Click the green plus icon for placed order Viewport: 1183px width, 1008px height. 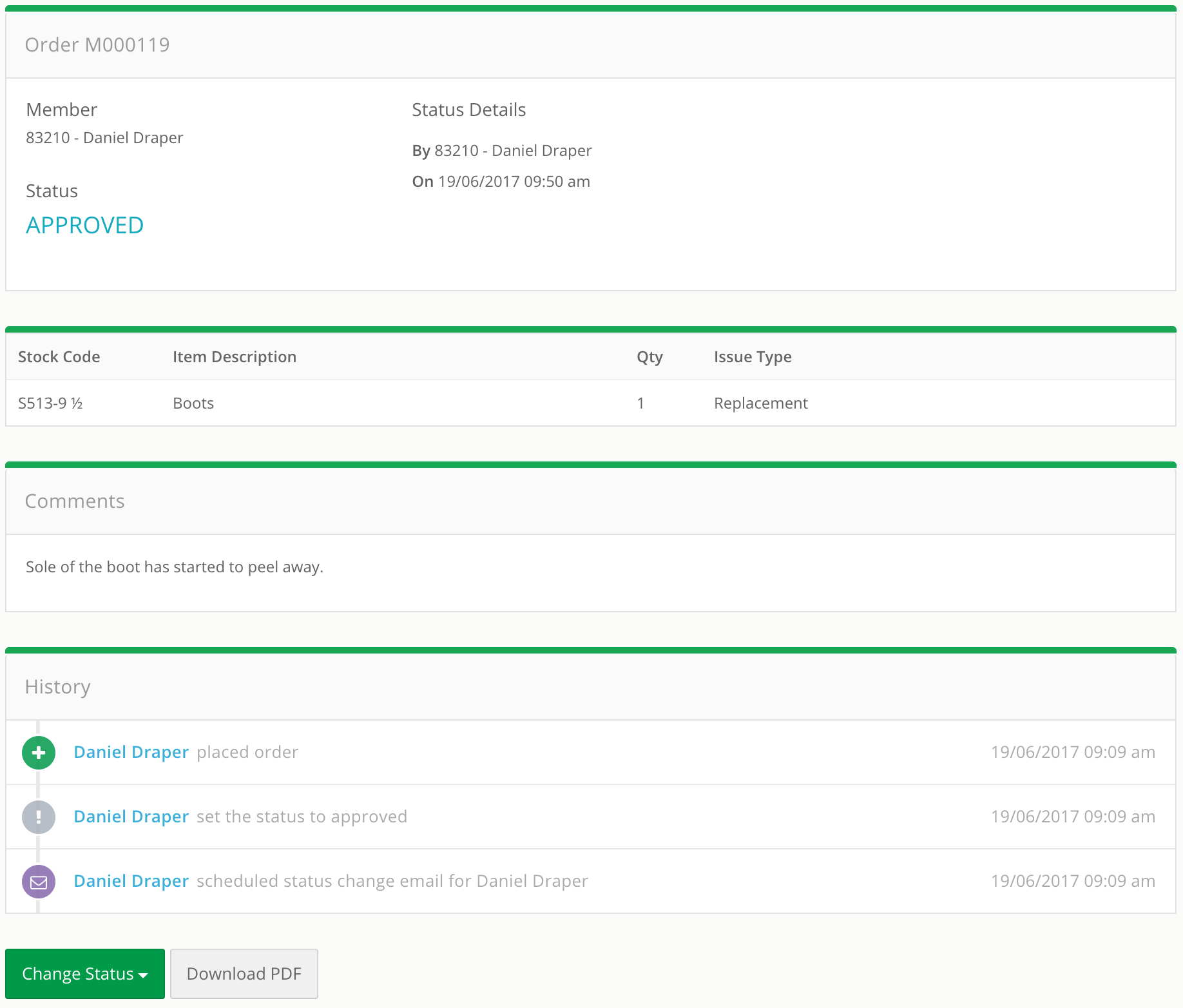[39, 753]
